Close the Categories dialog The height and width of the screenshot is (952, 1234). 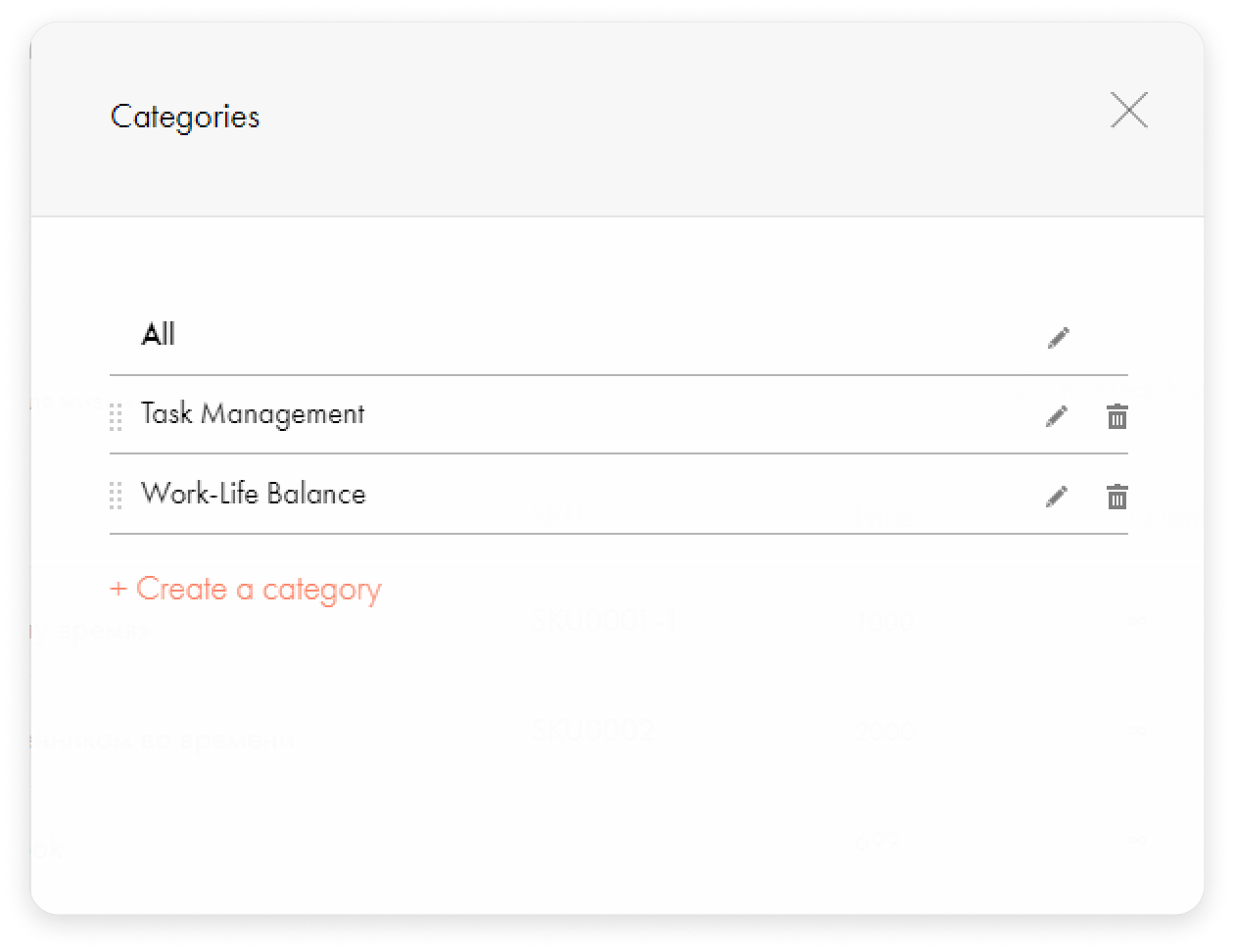click(x=1128, y=110)
